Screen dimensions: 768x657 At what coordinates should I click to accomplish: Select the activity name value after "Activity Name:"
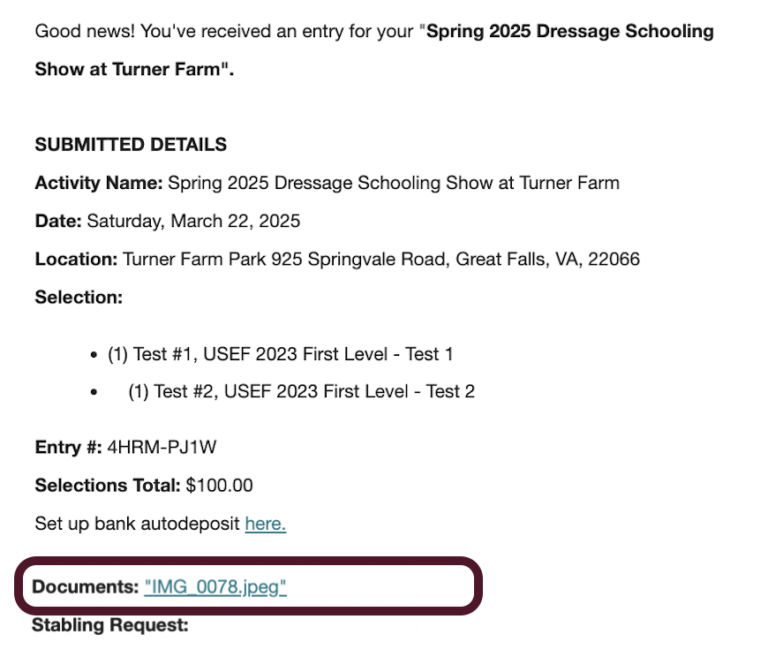coord(393,183)
